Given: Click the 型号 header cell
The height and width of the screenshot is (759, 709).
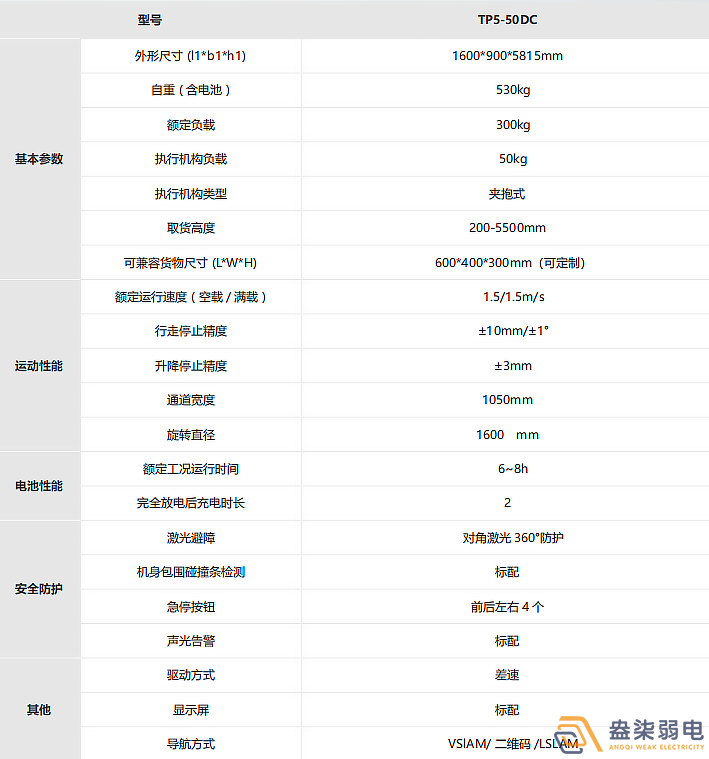Looking at the screenshot, I should pos(150,20).
